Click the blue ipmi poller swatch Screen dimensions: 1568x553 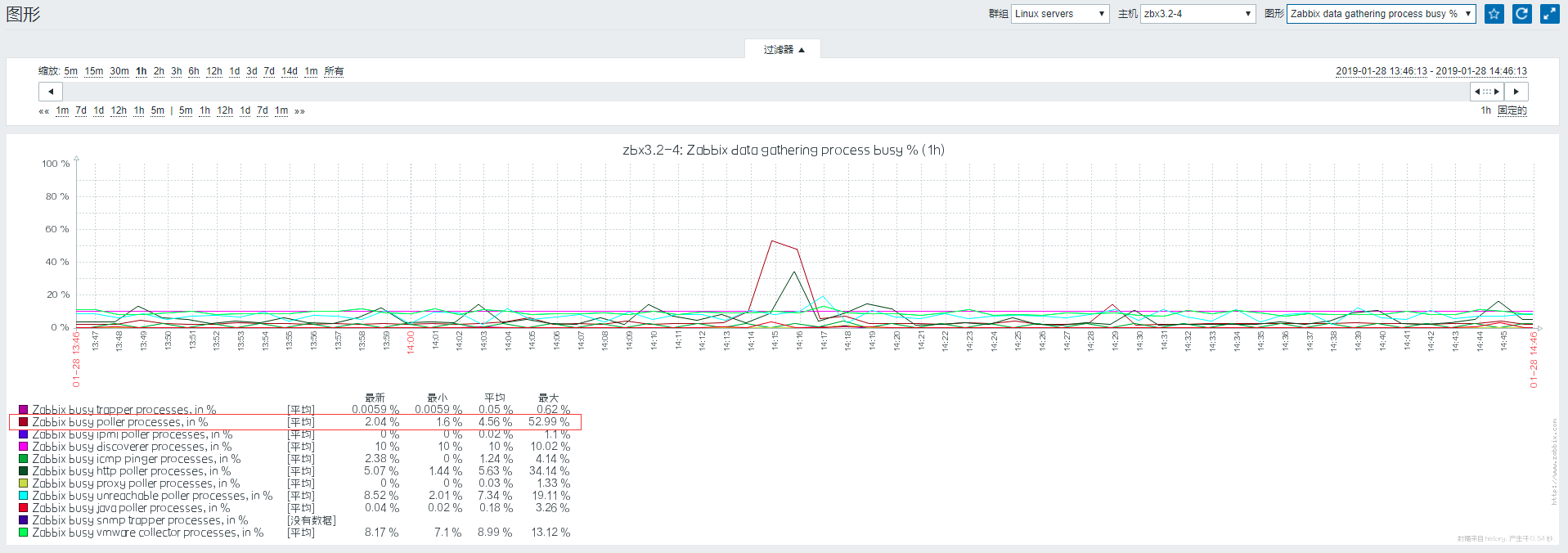point(24,434)
